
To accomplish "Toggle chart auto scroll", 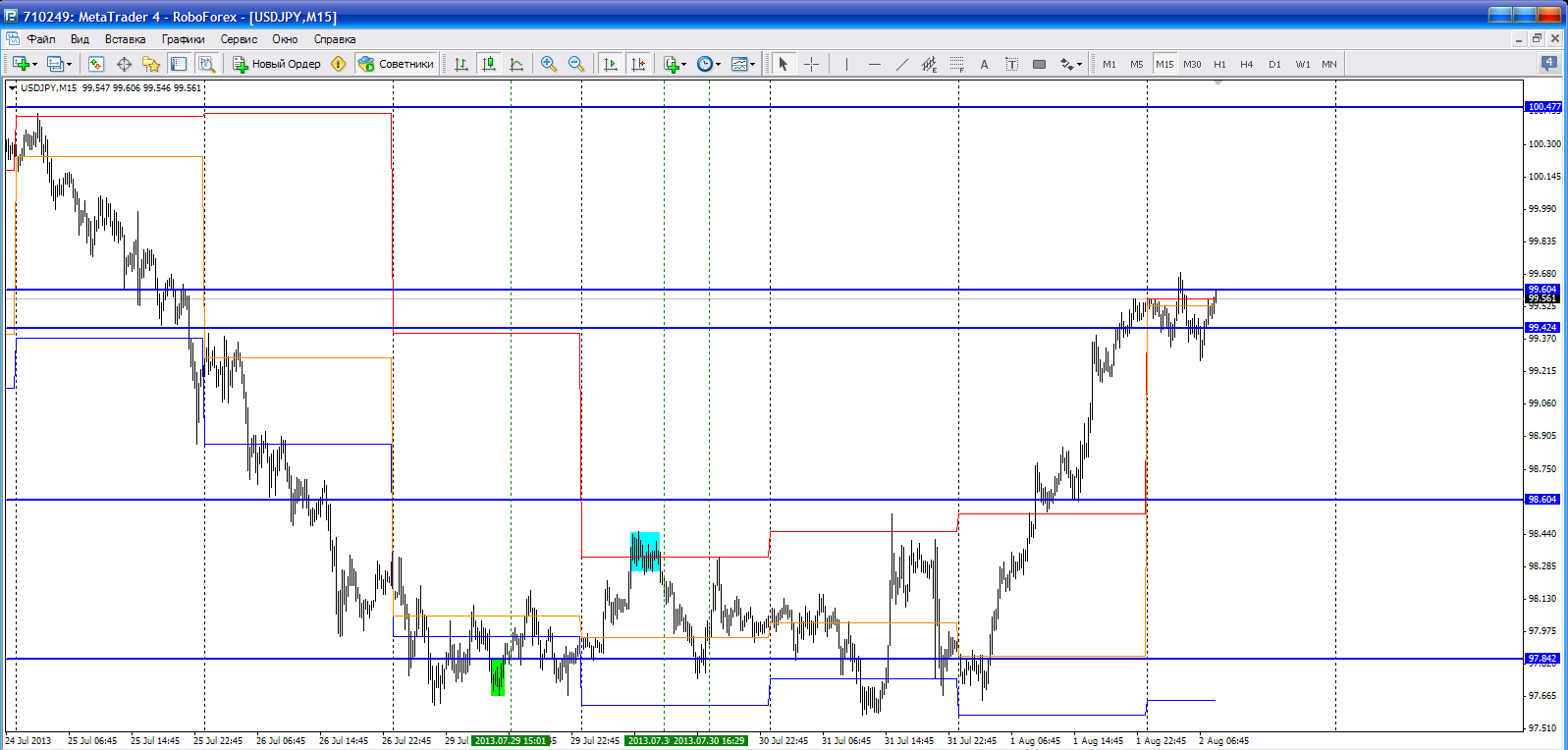I will [611, 64].
